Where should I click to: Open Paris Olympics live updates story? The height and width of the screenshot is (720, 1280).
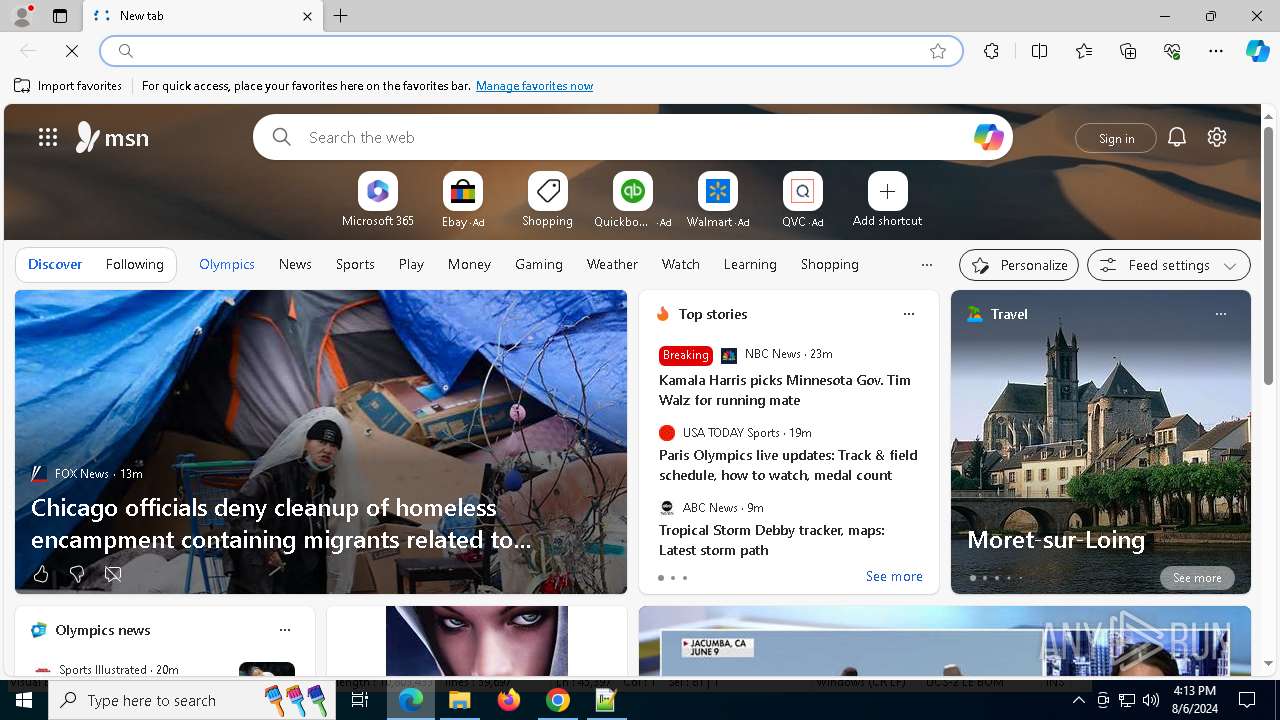pyautogui.click(x=788, y=465)
